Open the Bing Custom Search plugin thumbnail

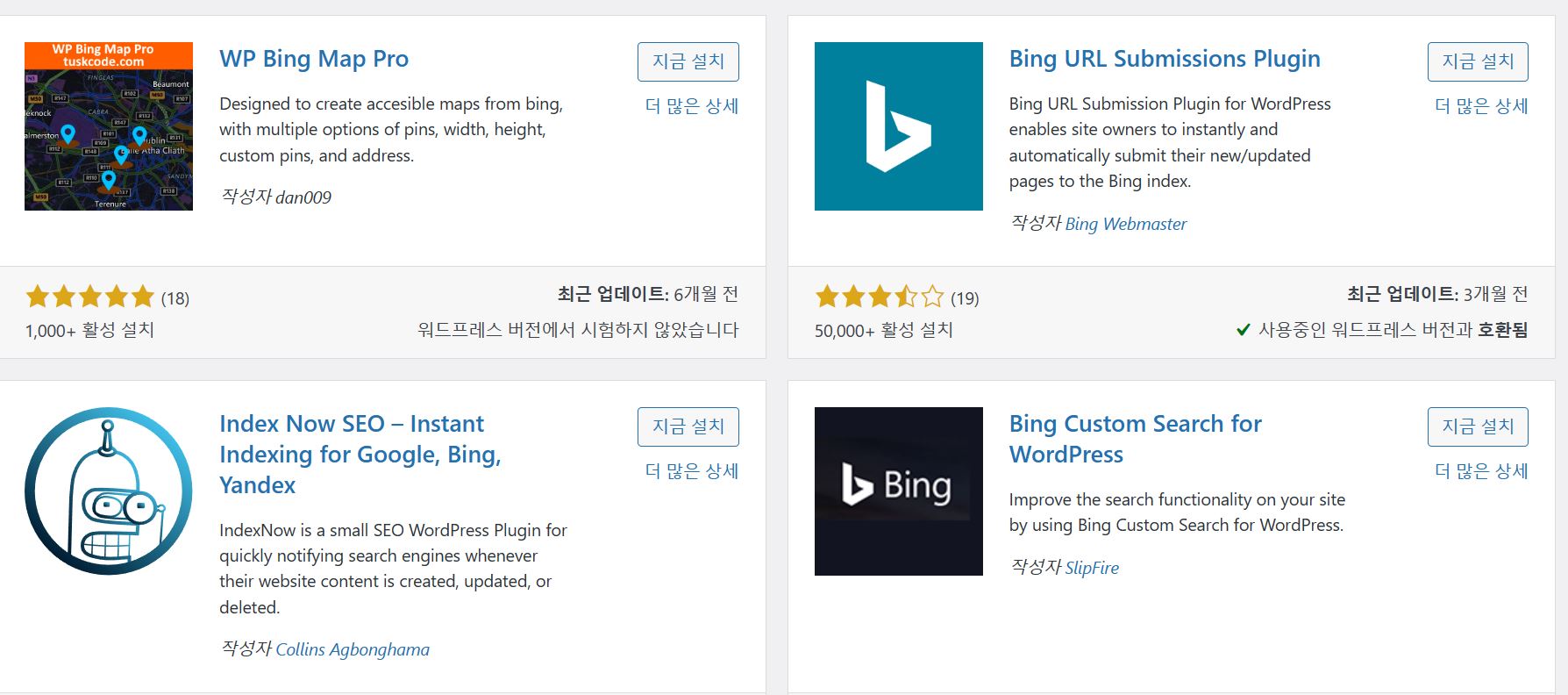click(x=899, y=491)
